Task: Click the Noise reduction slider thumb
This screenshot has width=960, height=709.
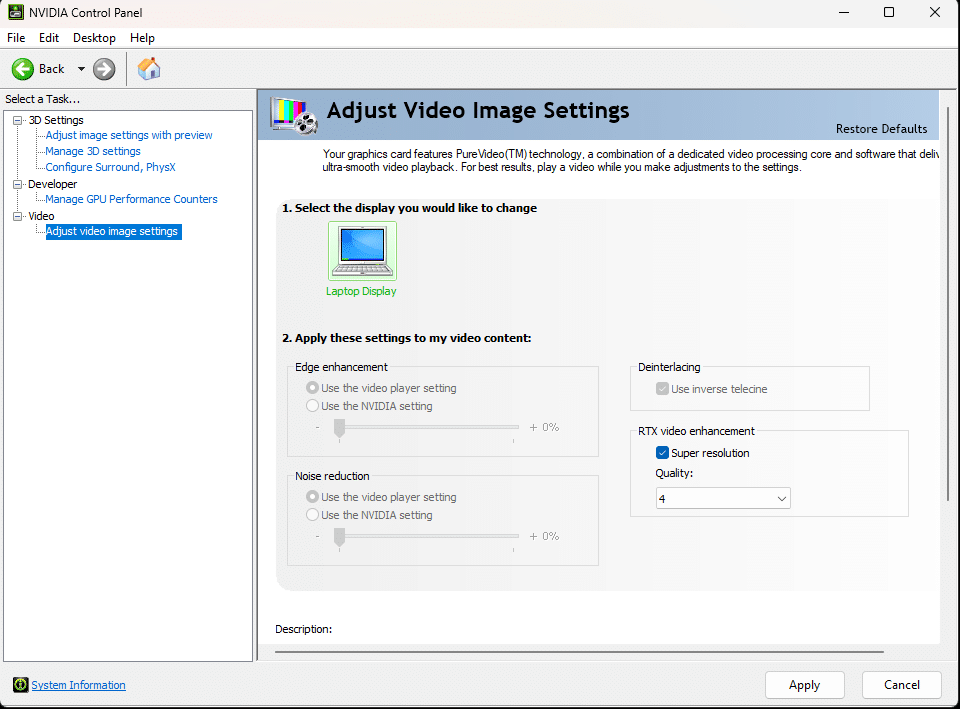Action: 339,538
